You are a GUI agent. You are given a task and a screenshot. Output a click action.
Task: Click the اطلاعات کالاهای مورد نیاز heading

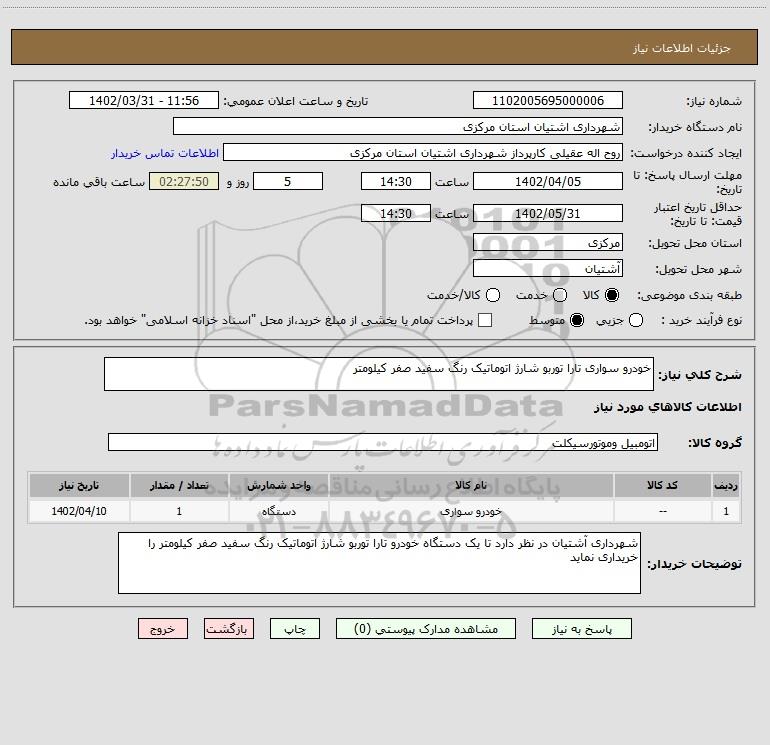coord(668,407)
